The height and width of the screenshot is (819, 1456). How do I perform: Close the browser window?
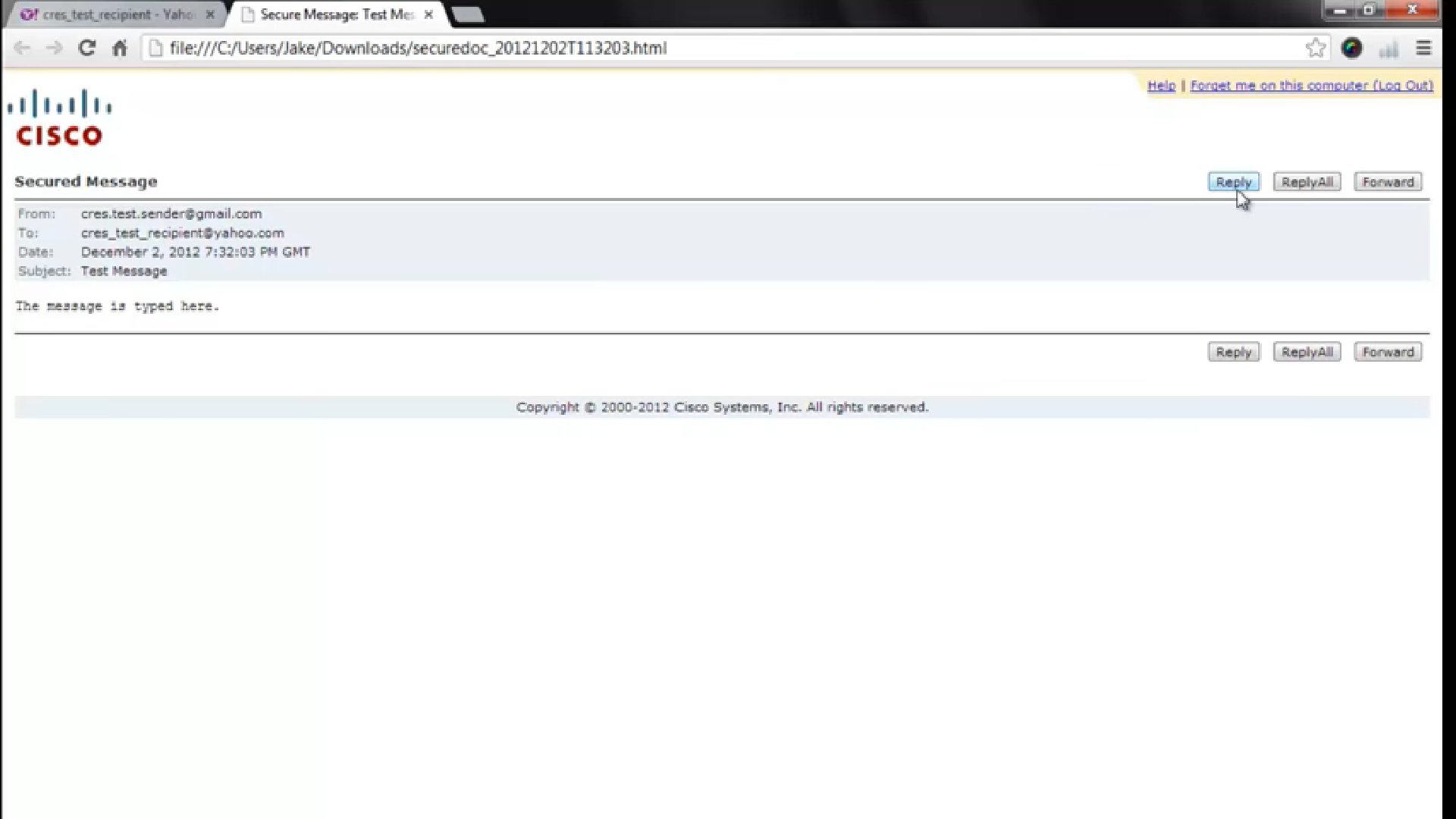[x=1412, y=11]
